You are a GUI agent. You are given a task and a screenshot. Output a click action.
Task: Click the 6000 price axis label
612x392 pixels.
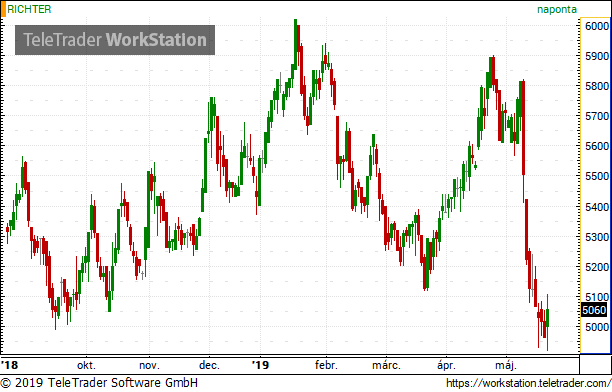pyautogui.click(x=597, y=26)
